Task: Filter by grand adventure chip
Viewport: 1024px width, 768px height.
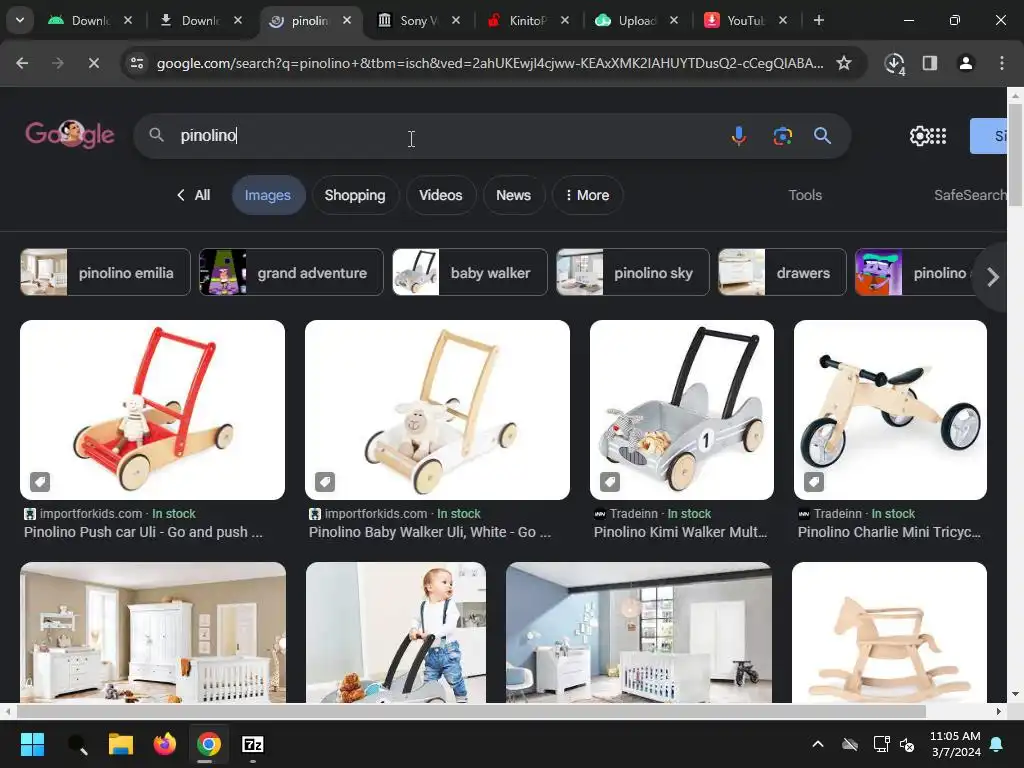Action: 291,272
